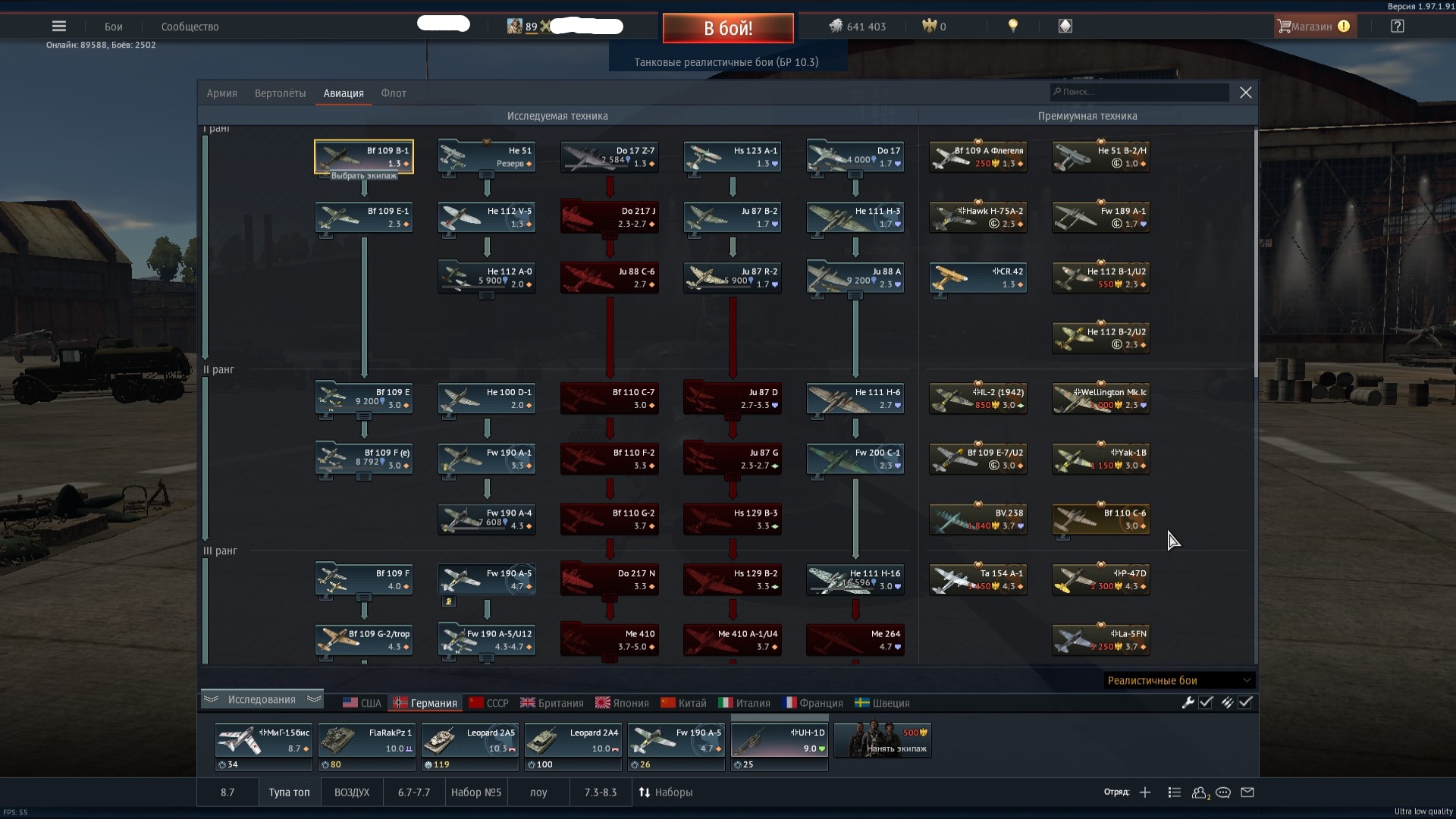Open the contacts icon
This screenshot has height=819, width=1456.
coord(1200,792)
